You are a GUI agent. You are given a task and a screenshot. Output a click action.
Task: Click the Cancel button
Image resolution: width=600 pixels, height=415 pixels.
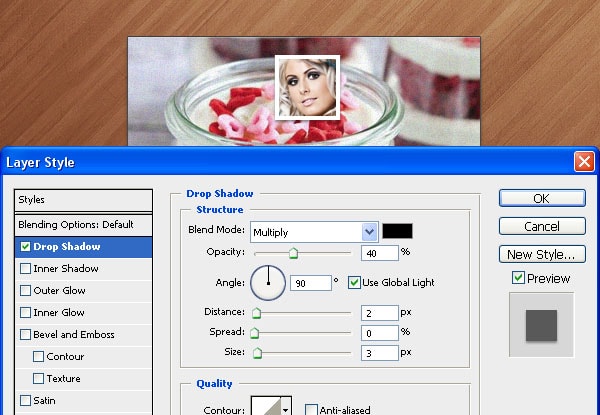click(x=542, y=226)
